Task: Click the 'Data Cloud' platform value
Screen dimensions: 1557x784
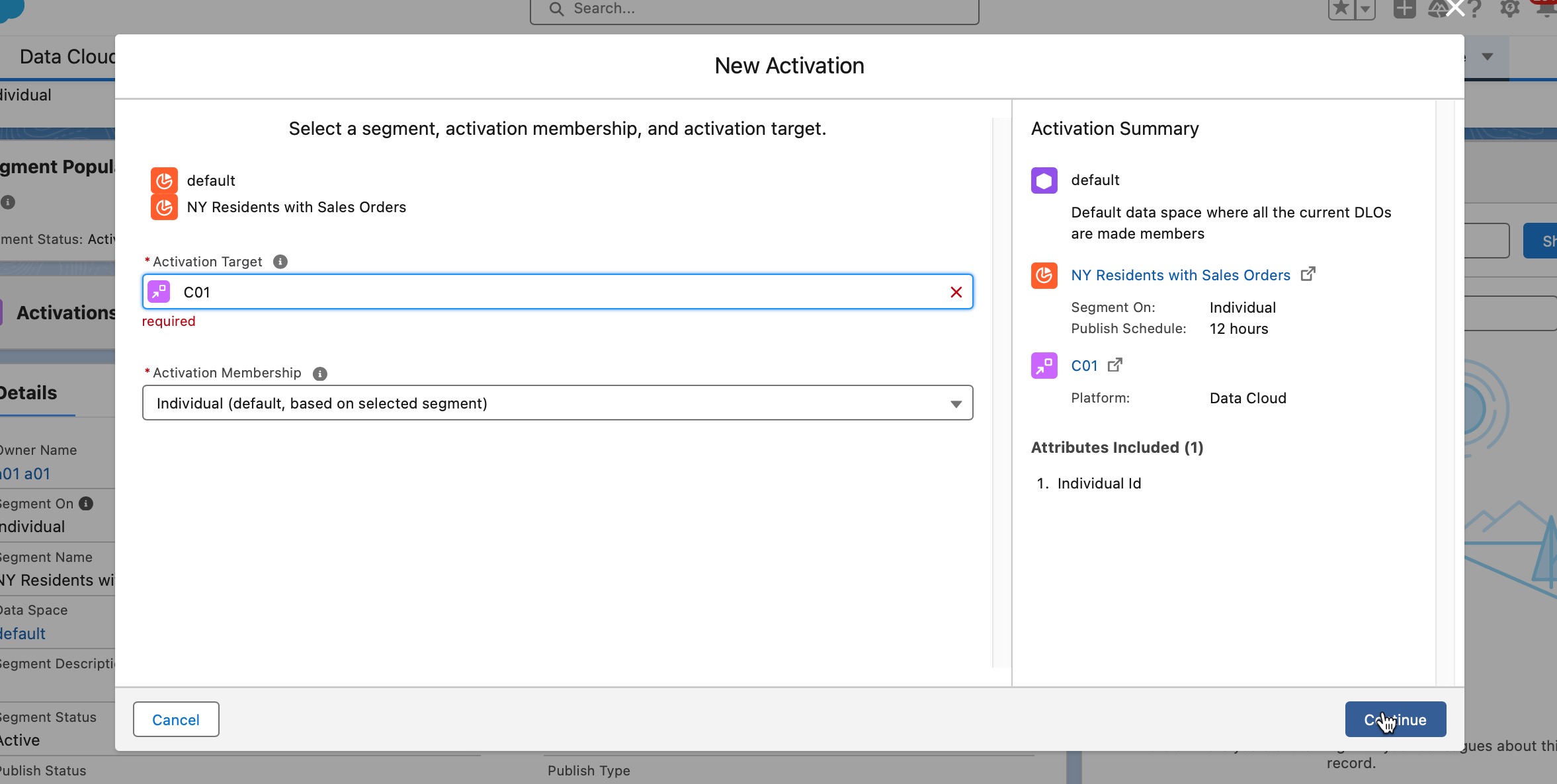Action: 1247,399
